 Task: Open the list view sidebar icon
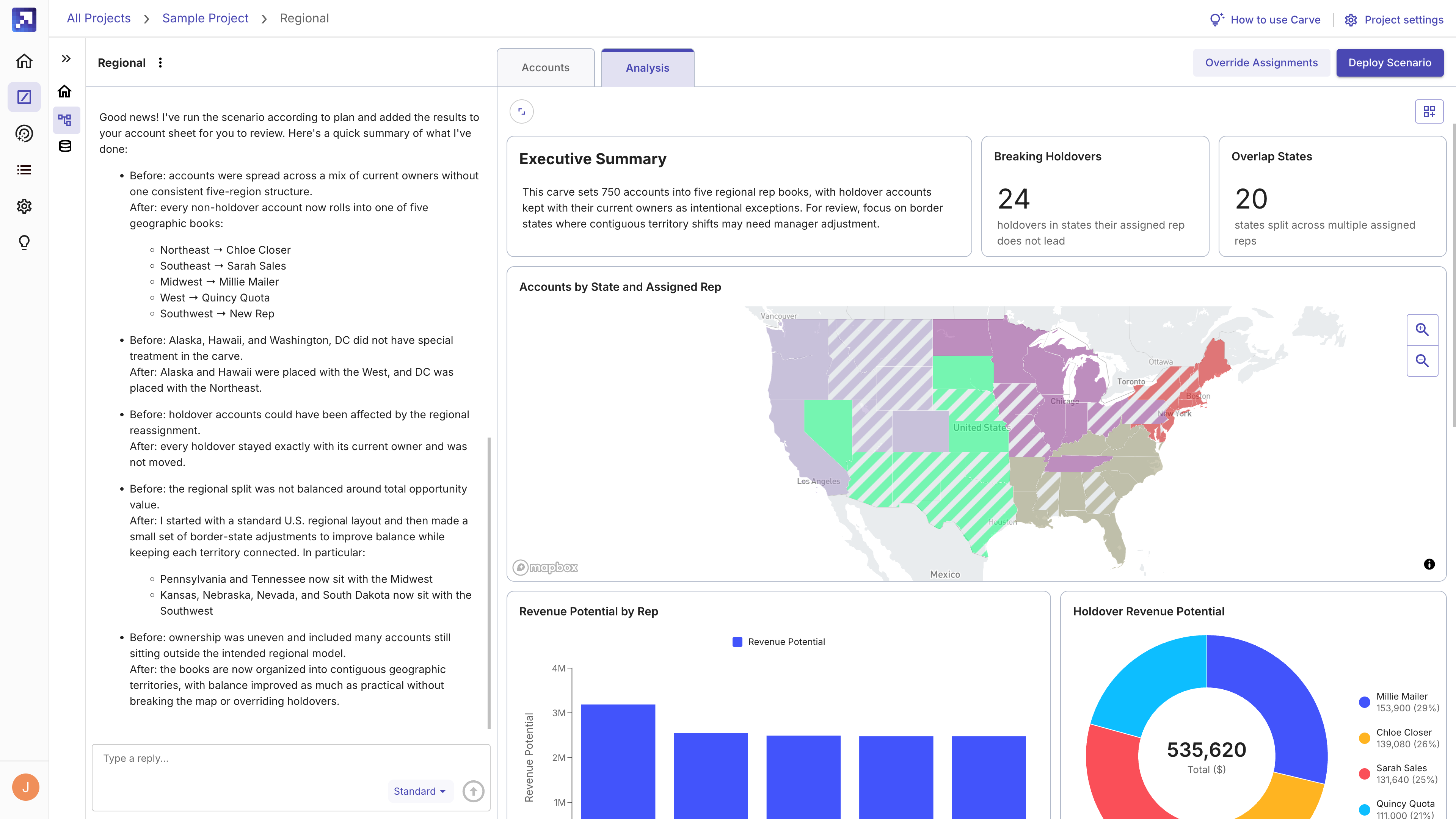tap(24, 169)
